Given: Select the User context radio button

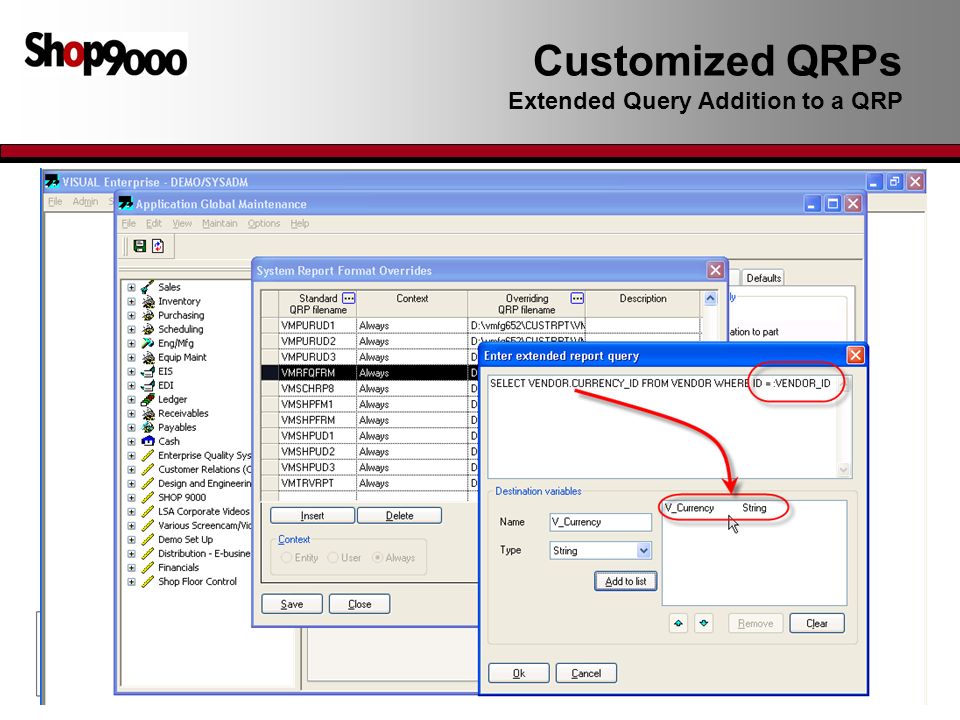Looking at the screenshot, I should [332, 558].
